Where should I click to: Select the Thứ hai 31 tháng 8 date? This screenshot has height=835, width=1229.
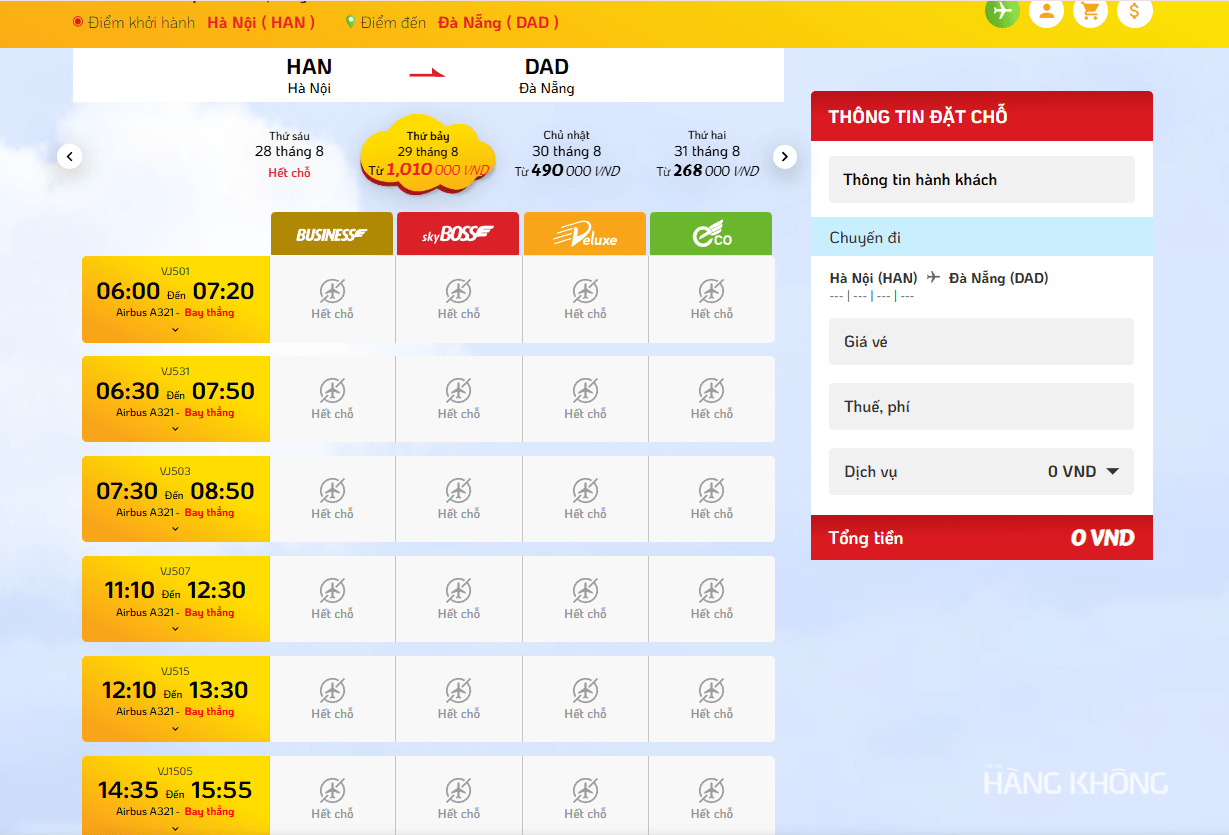707,155
